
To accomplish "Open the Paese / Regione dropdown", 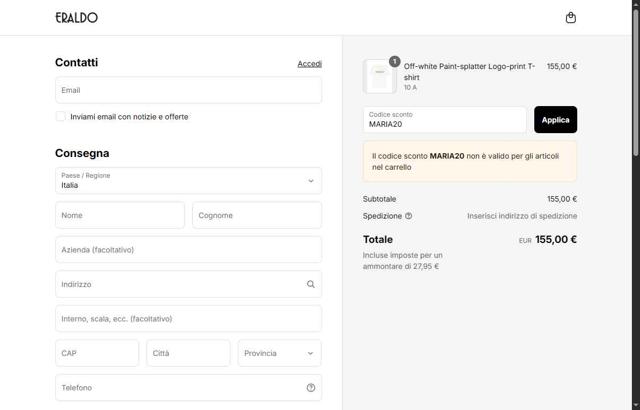I will click(x=189, y=181).
